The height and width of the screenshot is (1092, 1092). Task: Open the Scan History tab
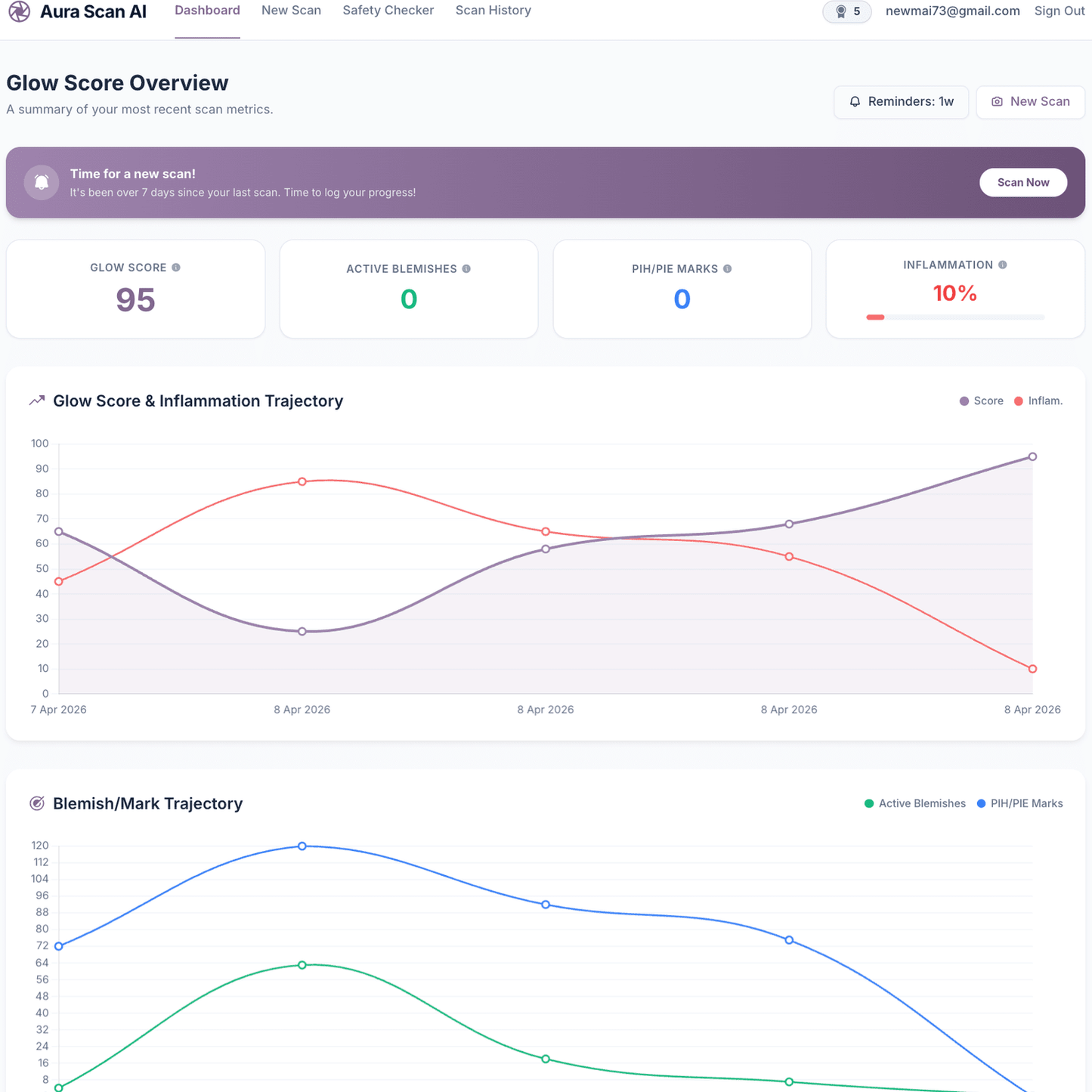pyautogui.click(x=493, y=11)
